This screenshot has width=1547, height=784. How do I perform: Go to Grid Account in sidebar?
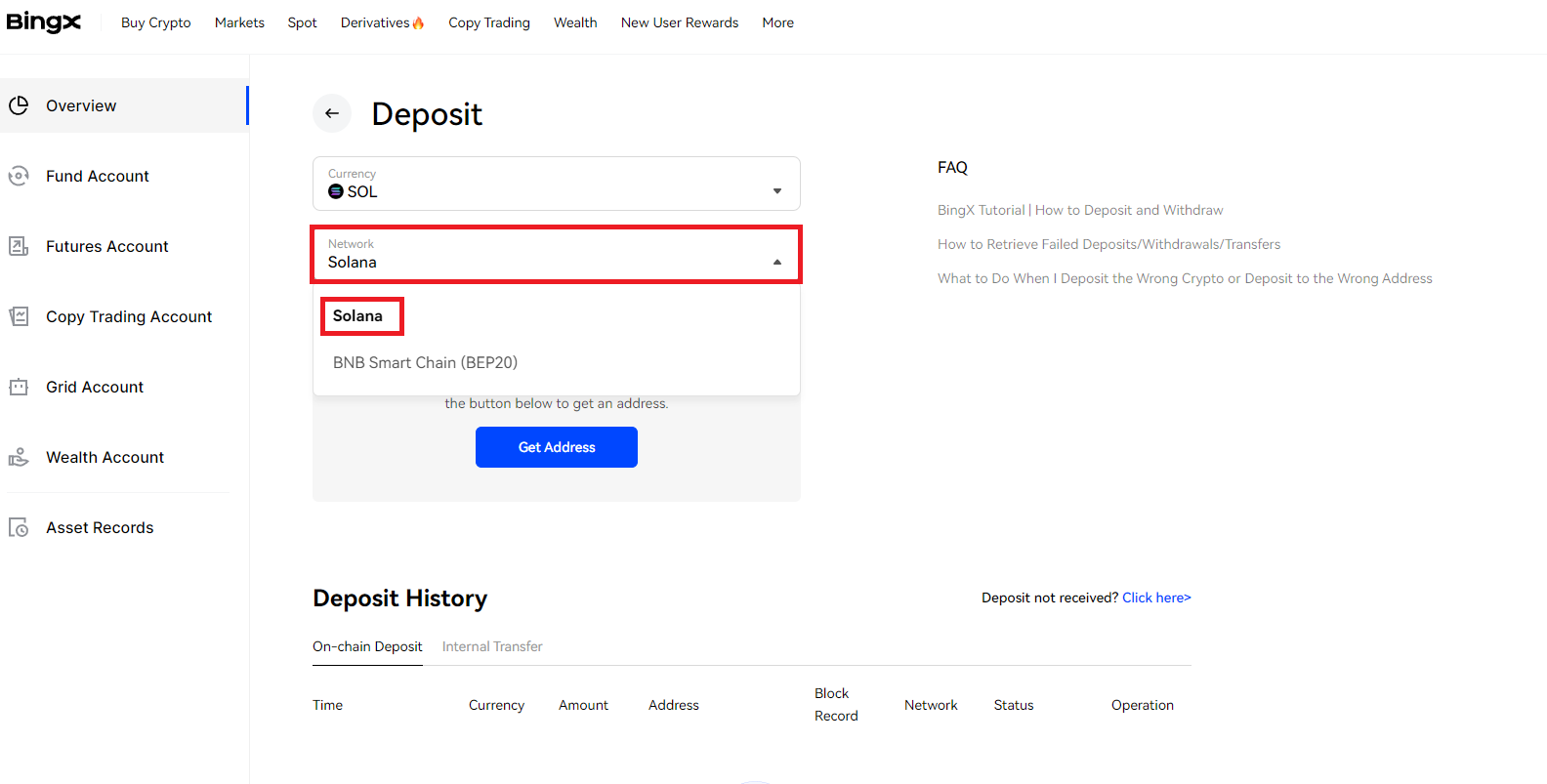coord(124,387)
